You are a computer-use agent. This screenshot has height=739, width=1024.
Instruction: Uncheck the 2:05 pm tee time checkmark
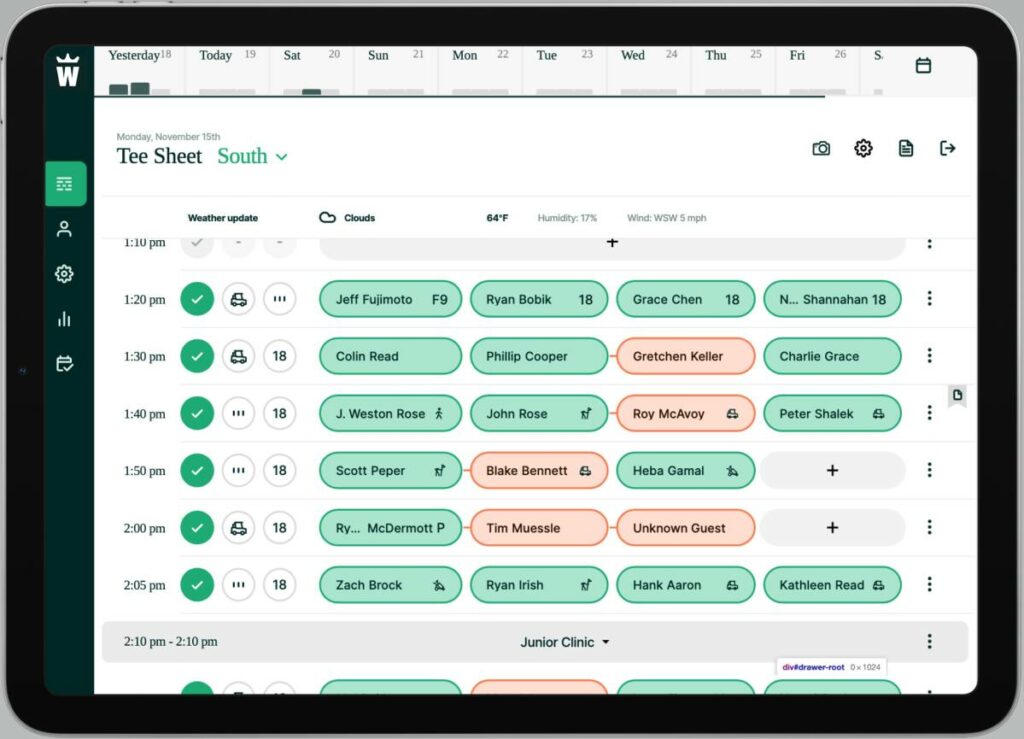197,585
